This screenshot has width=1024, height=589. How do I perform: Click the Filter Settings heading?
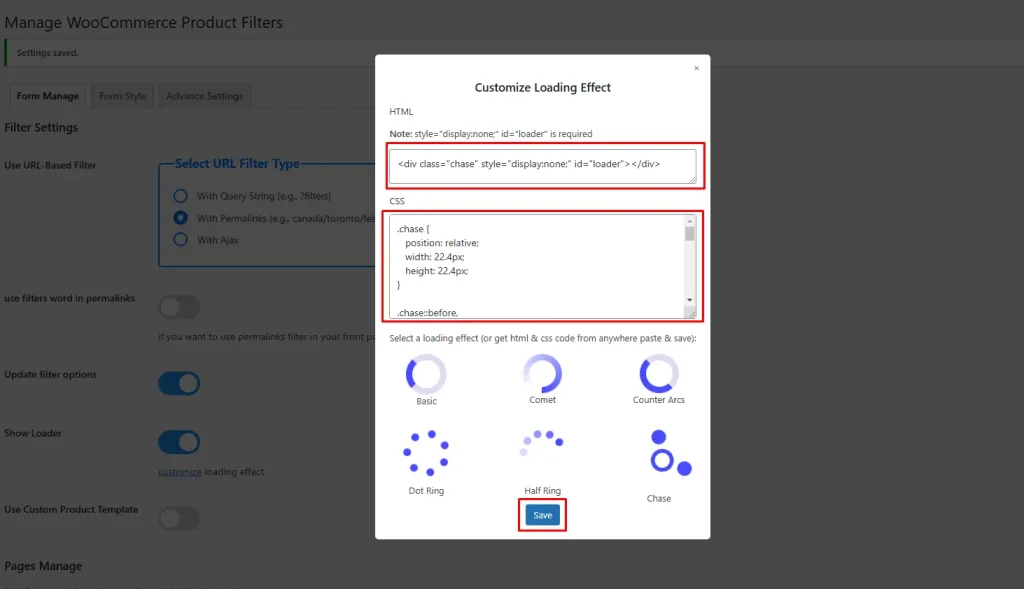click(41, 127)
